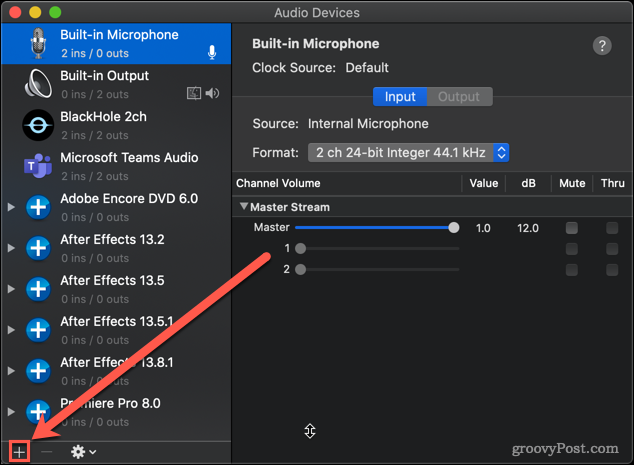Toggle Mute checkbox for channel 2
634x465 pixels.
pos(571,270)
